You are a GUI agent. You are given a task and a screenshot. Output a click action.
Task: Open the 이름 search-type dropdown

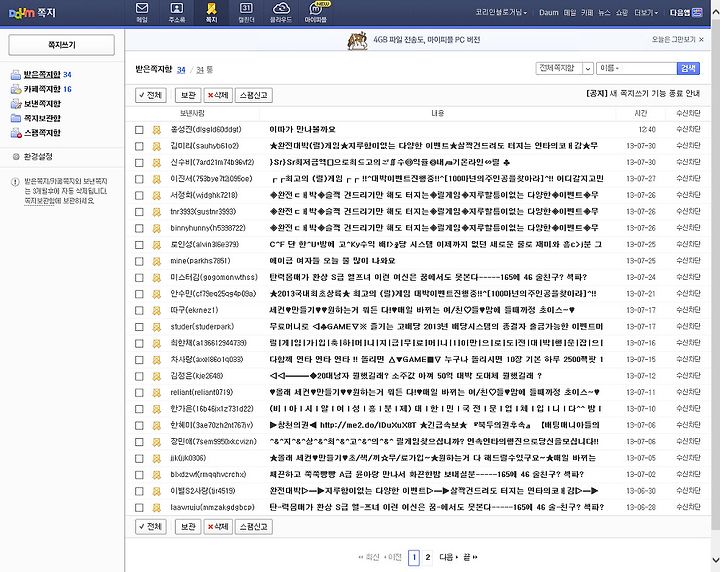610,68
